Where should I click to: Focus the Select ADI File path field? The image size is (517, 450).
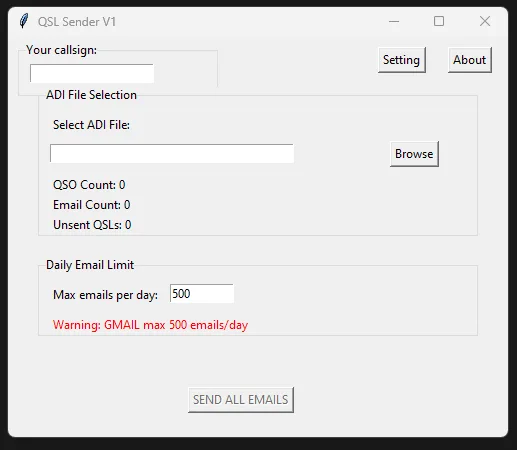point(172,154)
